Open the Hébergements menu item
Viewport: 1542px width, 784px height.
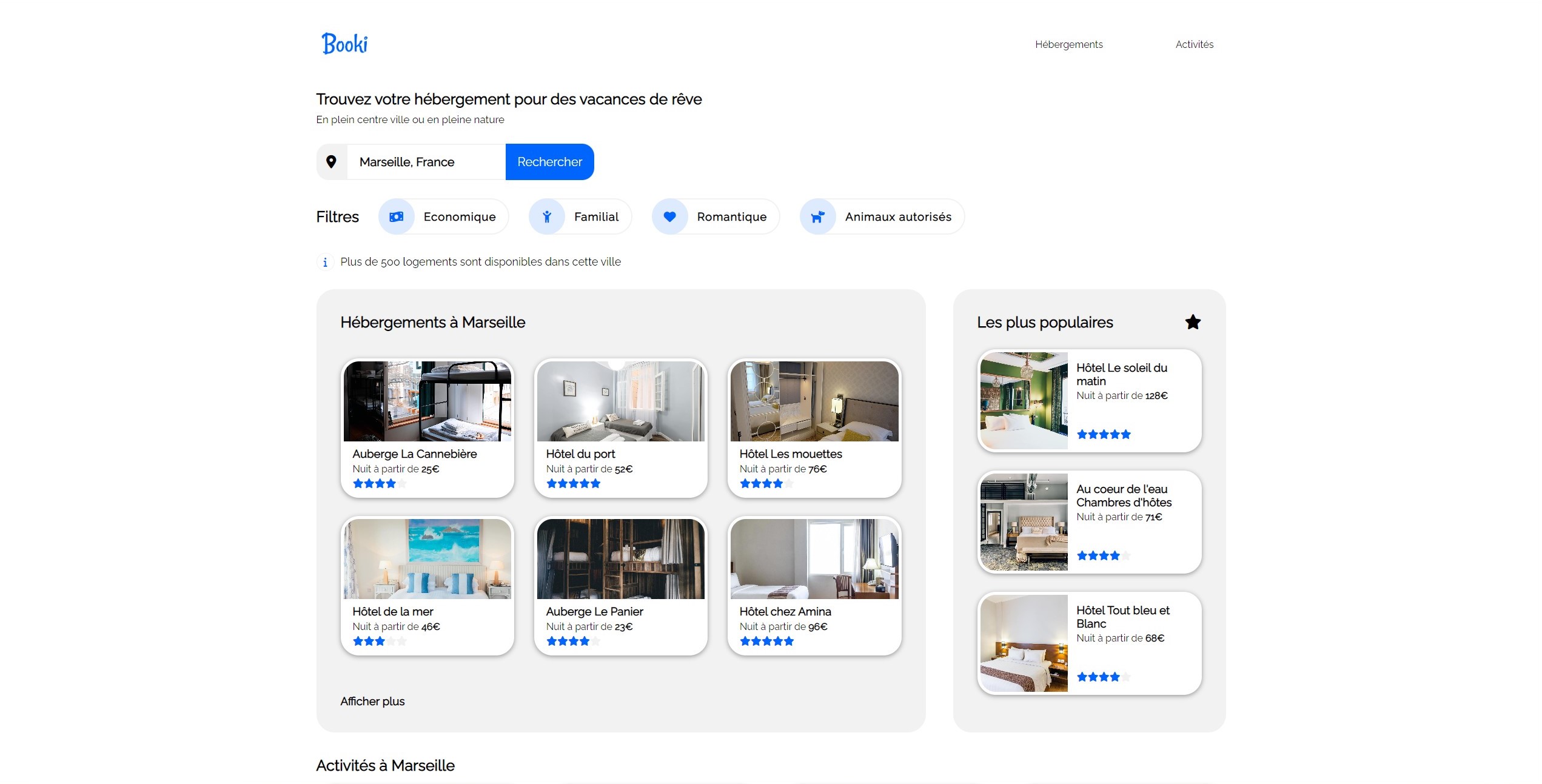(x=1068, y=44)
